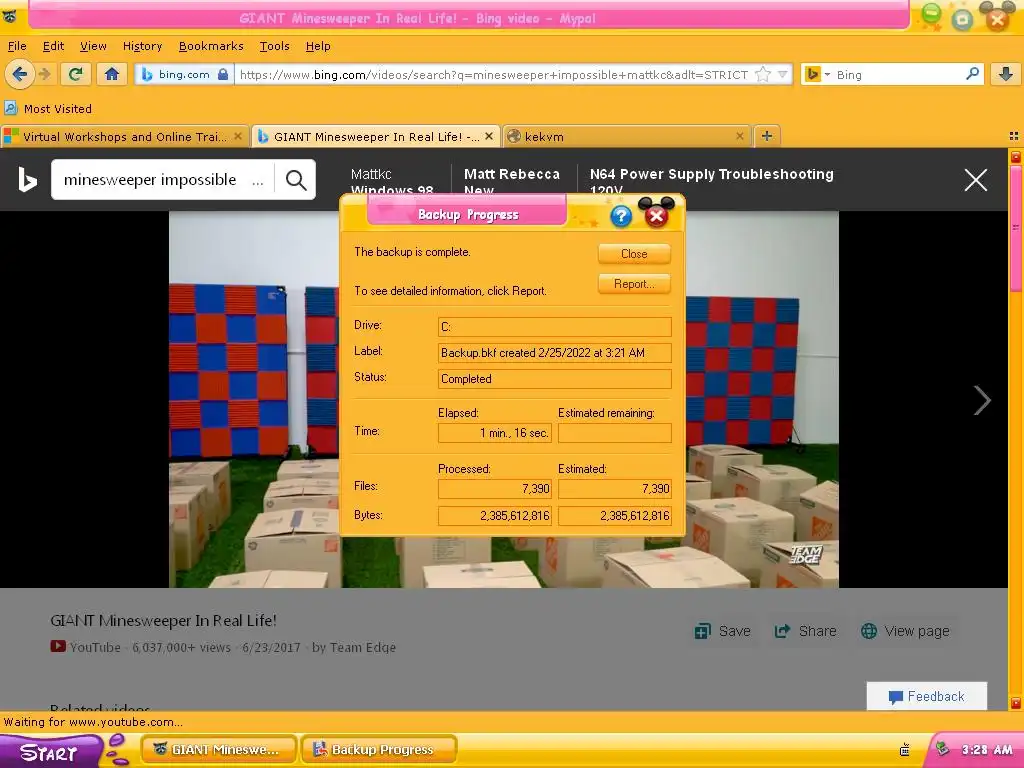Image resolution: width=1024 pixels, height=768 pixels.
Task: Click the video thumbnail of cardboard boxes
Action: [x=504, y=399]
